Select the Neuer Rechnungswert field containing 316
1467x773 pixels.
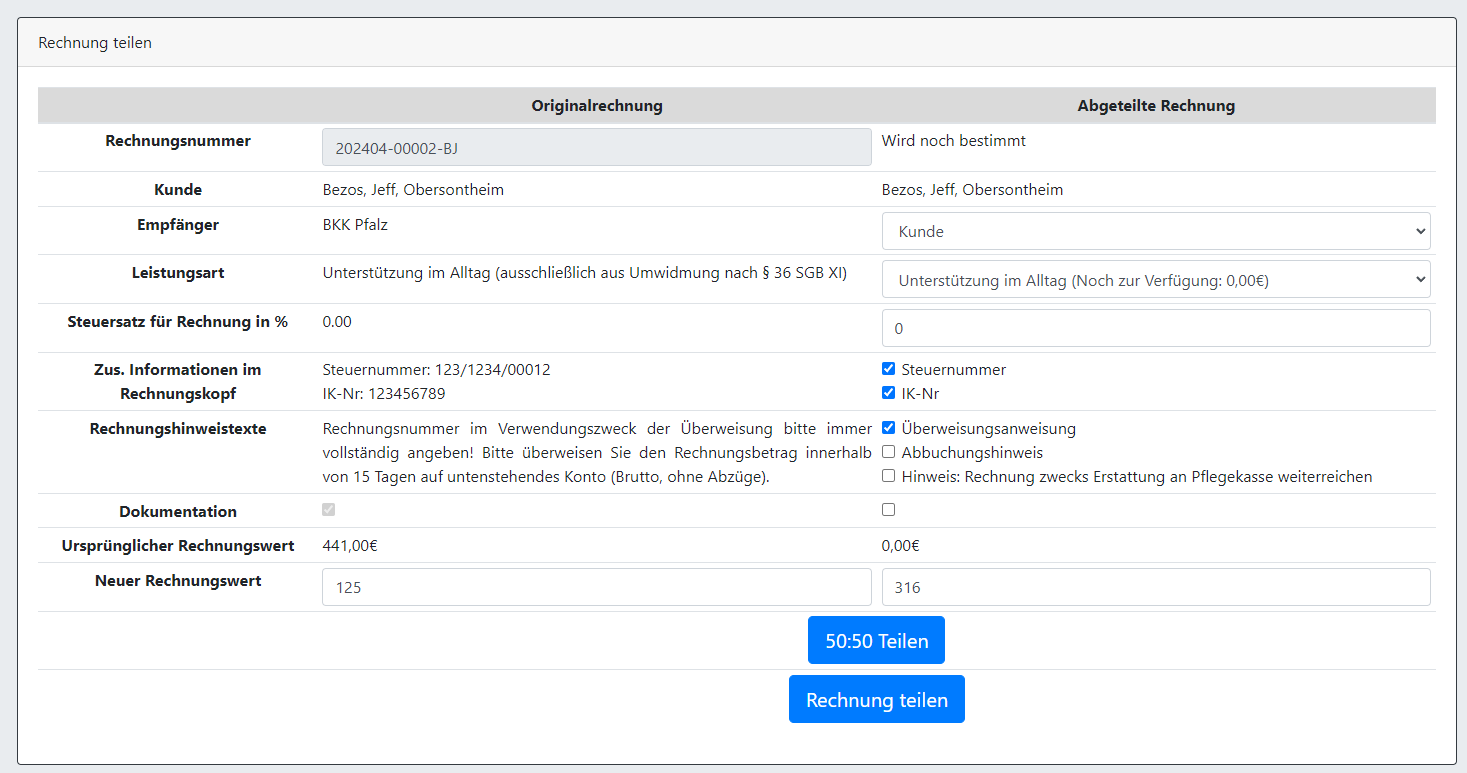(1155, 587)
